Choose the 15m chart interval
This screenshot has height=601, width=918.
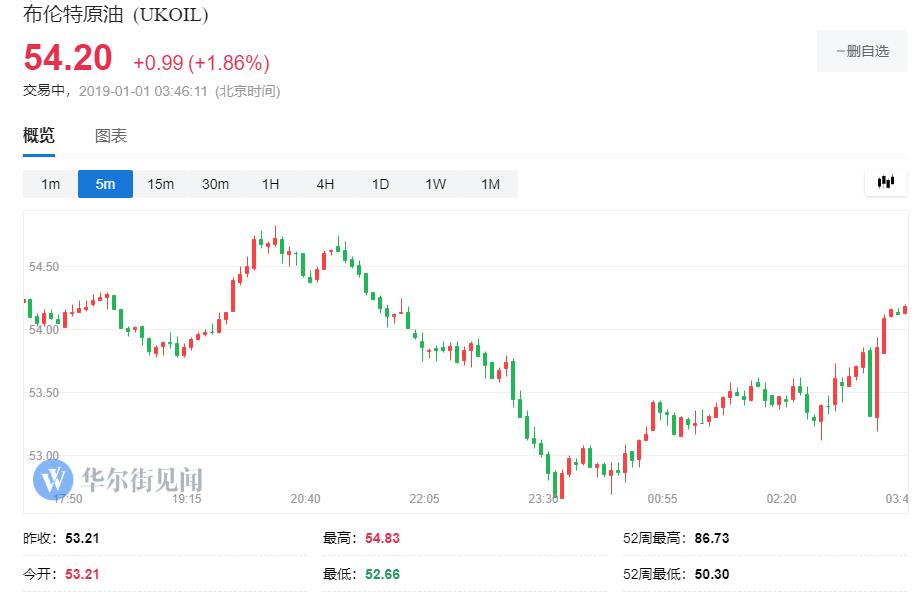tap(160, 184)
